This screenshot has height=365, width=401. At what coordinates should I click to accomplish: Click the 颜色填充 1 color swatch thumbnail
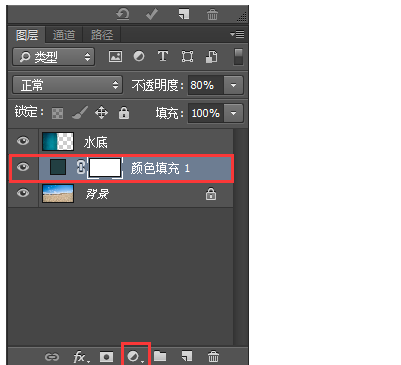pyautogui.click(x=58, y=167)
